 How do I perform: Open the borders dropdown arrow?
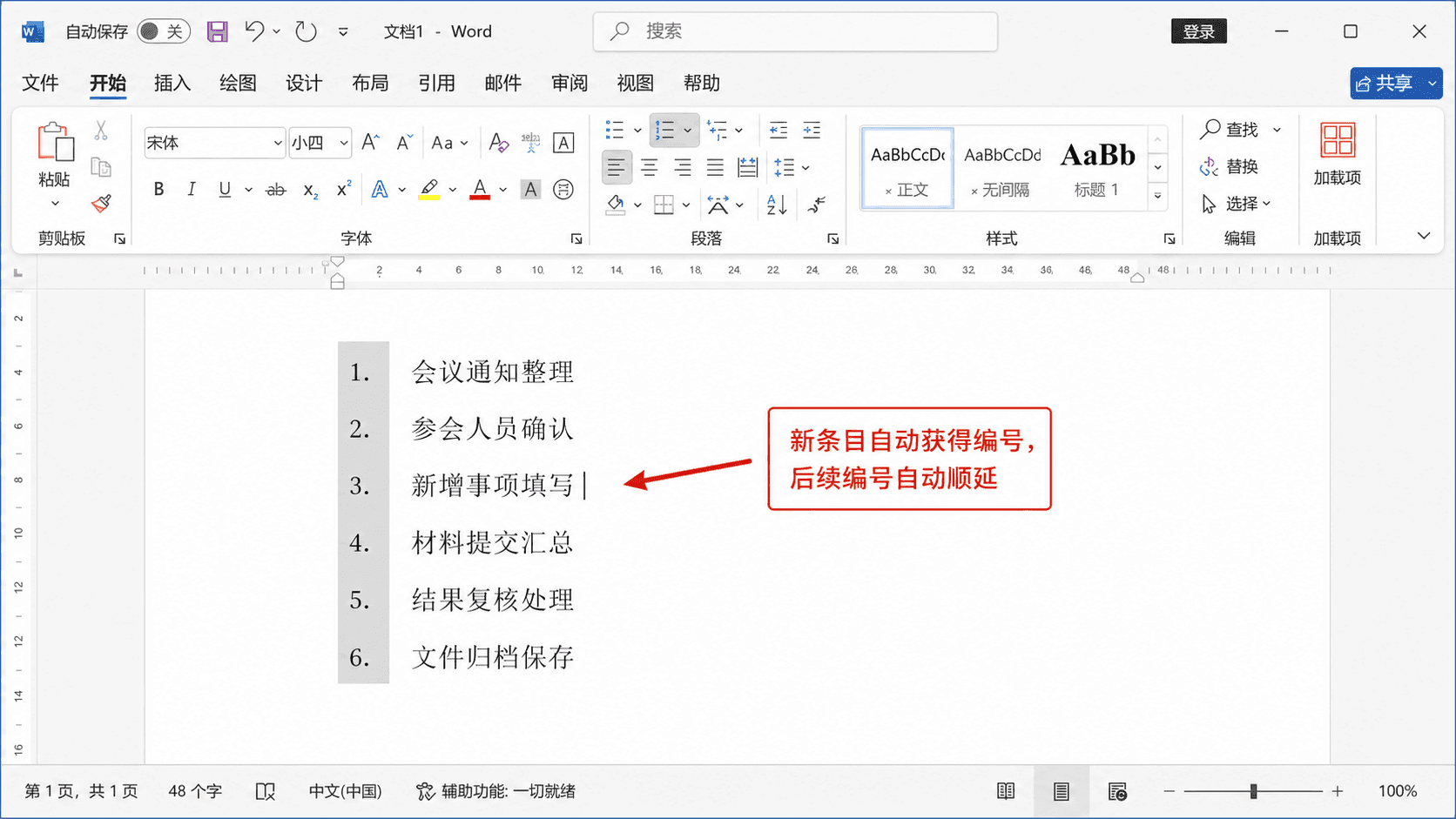coord(686,205)
